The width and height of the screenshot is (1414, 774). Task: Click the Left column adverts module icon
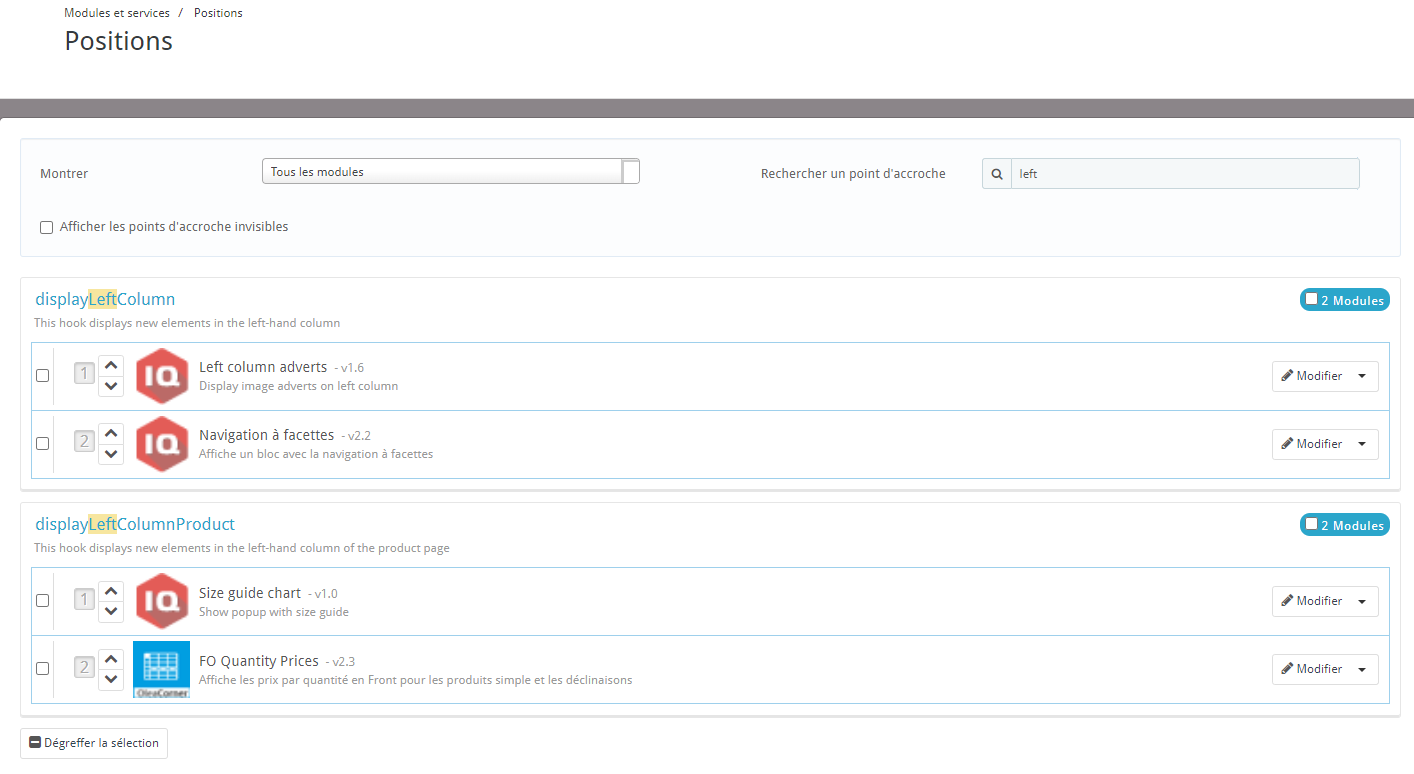click(162, 376)
